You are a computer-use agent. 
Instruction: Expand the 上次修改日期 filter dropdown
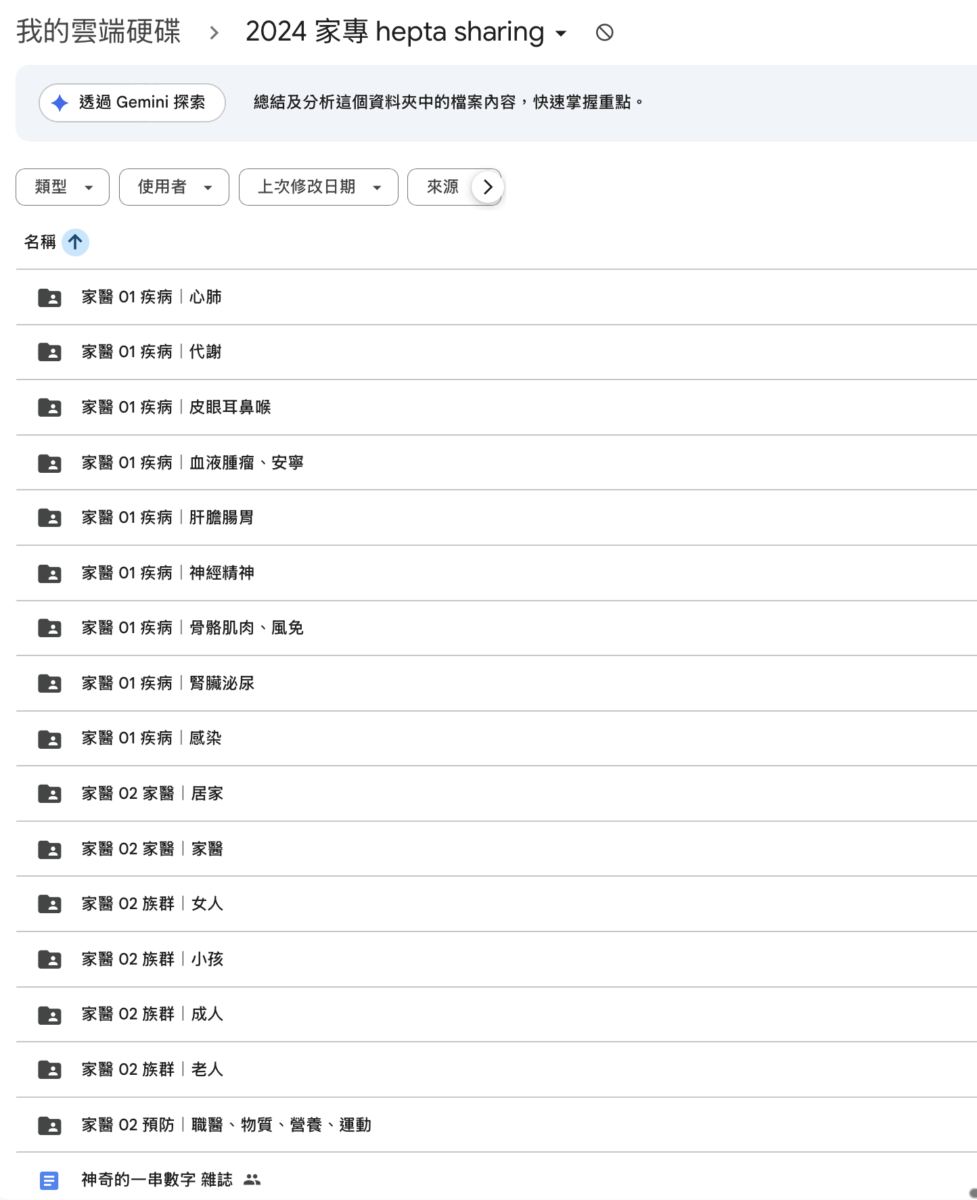[x=318, y=187]
